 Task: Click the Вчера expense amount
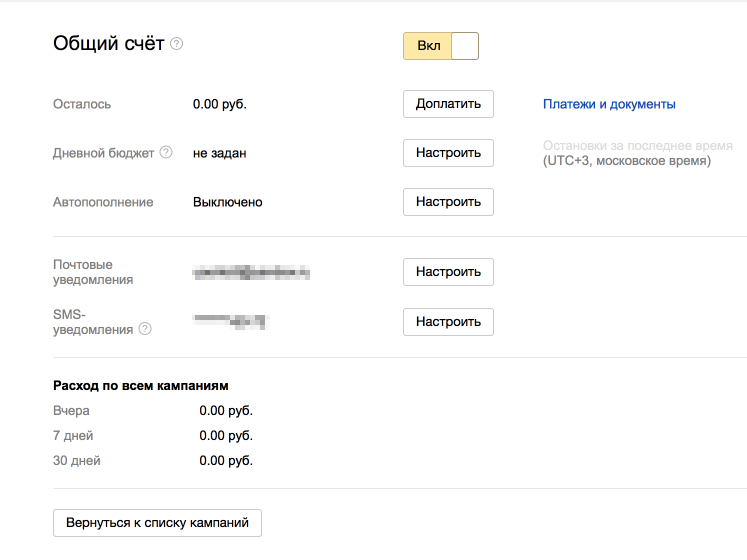click(226, 410)
